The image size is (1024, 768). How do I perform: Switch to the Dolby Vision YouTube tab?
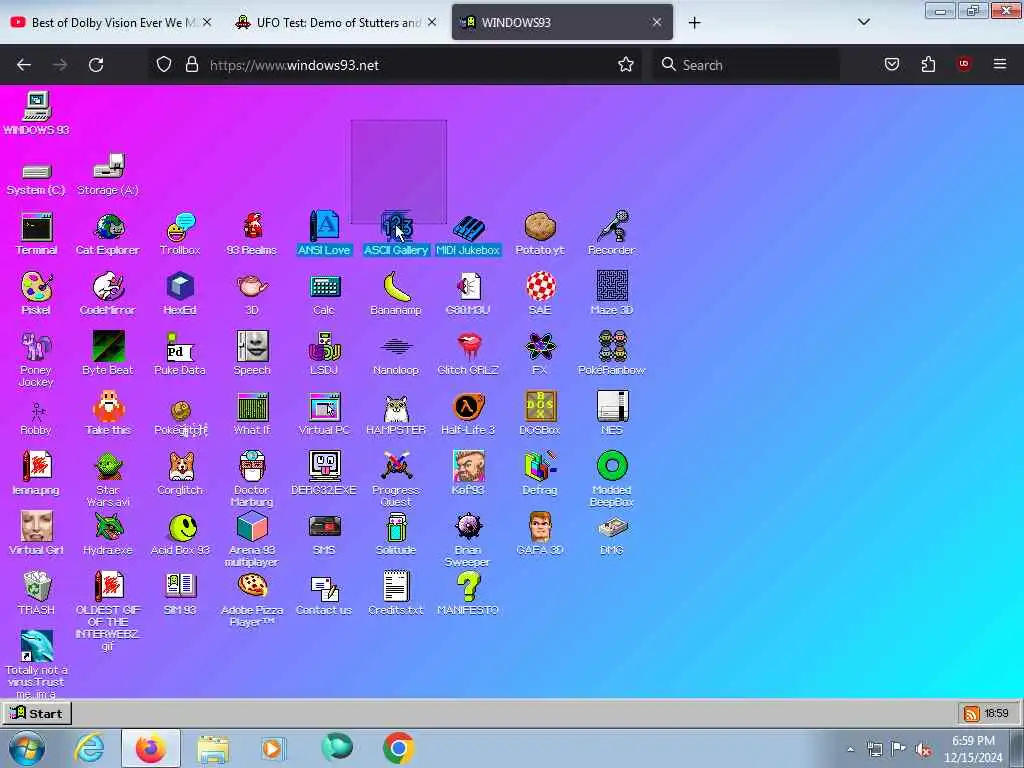[113, 22]
